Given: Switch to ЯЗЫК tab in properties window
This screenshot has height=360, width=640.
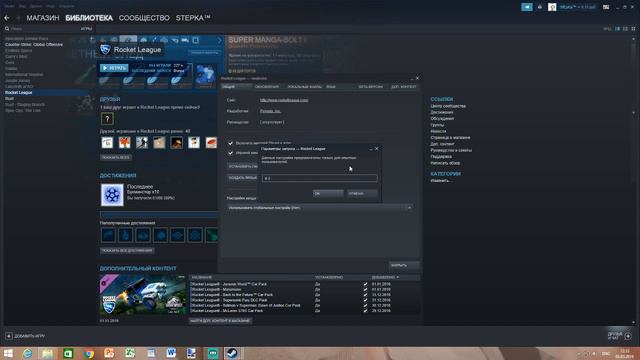Looking at the screenshot, I should pos(331,87).
